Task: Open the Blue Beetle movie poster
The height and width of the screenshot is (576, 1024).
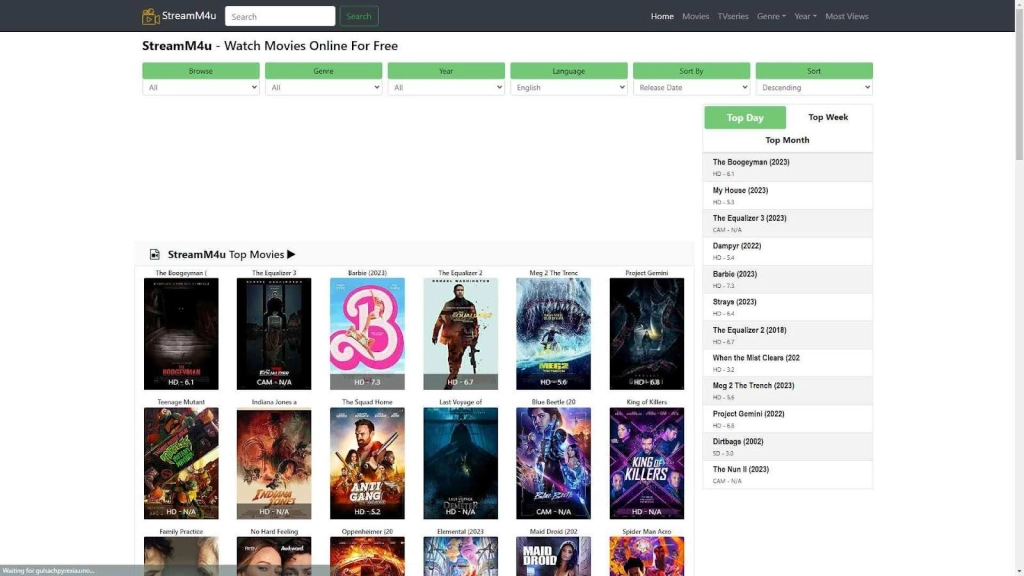Action: [553, 463]
